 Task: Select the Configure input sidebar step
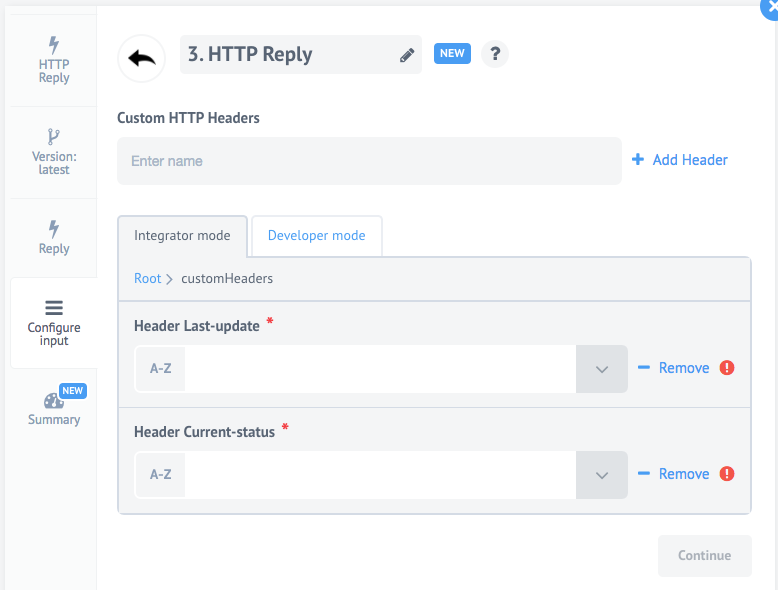(54, 323)
